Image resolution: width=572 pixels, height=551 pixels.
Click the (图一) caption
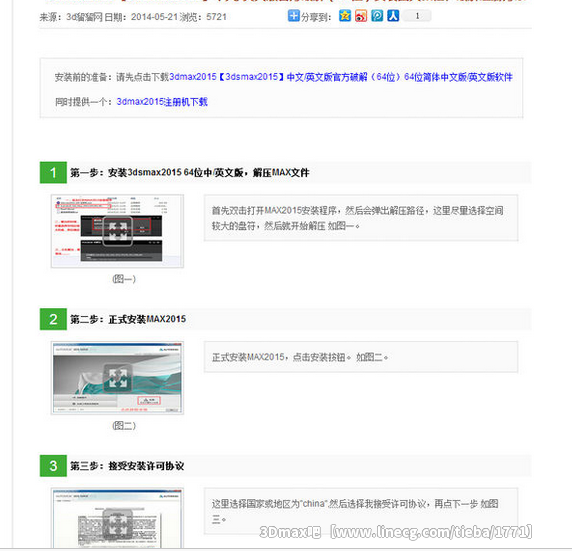pos(124,279)
